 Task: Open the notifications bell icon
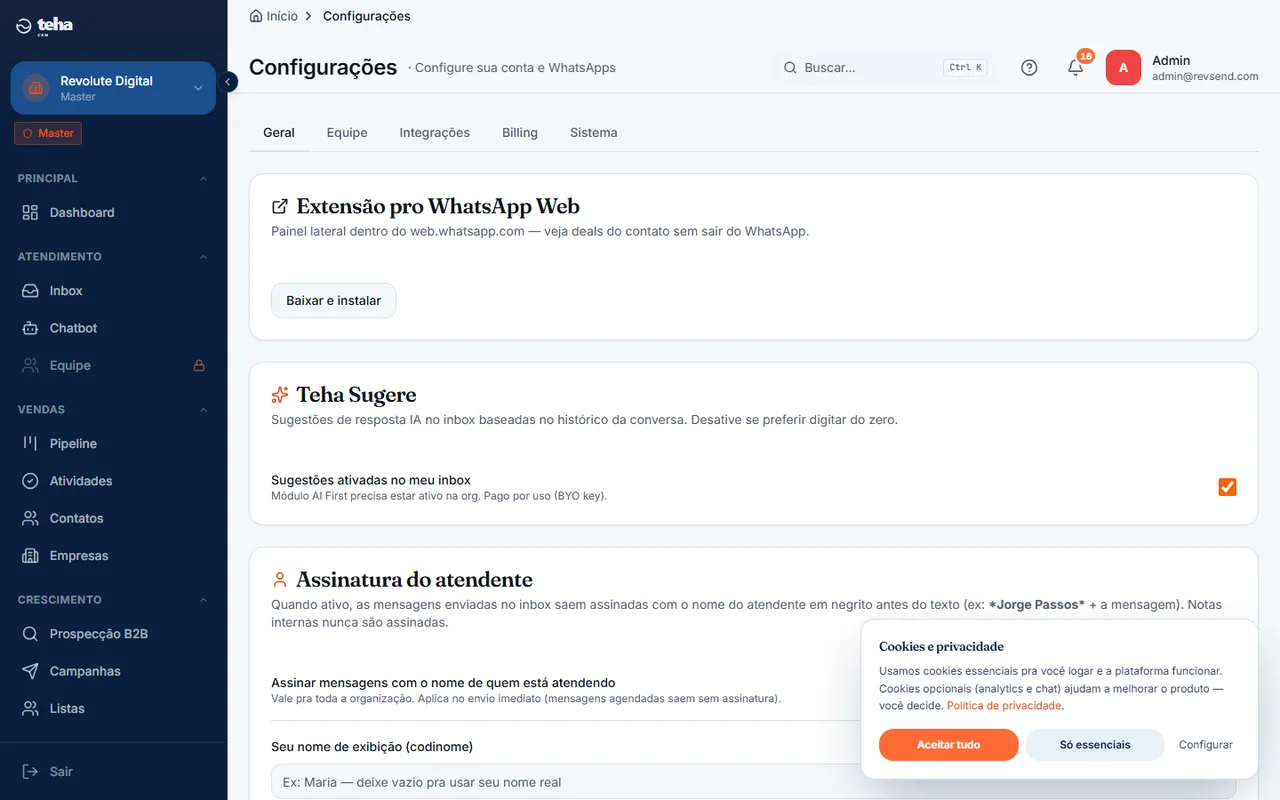1076,68
